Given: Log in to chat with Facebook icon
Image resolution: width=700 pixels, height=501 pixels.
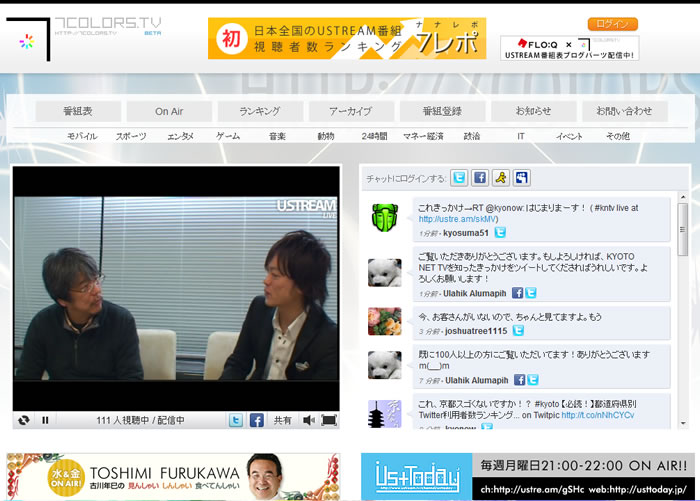Looking at the screenshot, I should (x=480, y=178).
